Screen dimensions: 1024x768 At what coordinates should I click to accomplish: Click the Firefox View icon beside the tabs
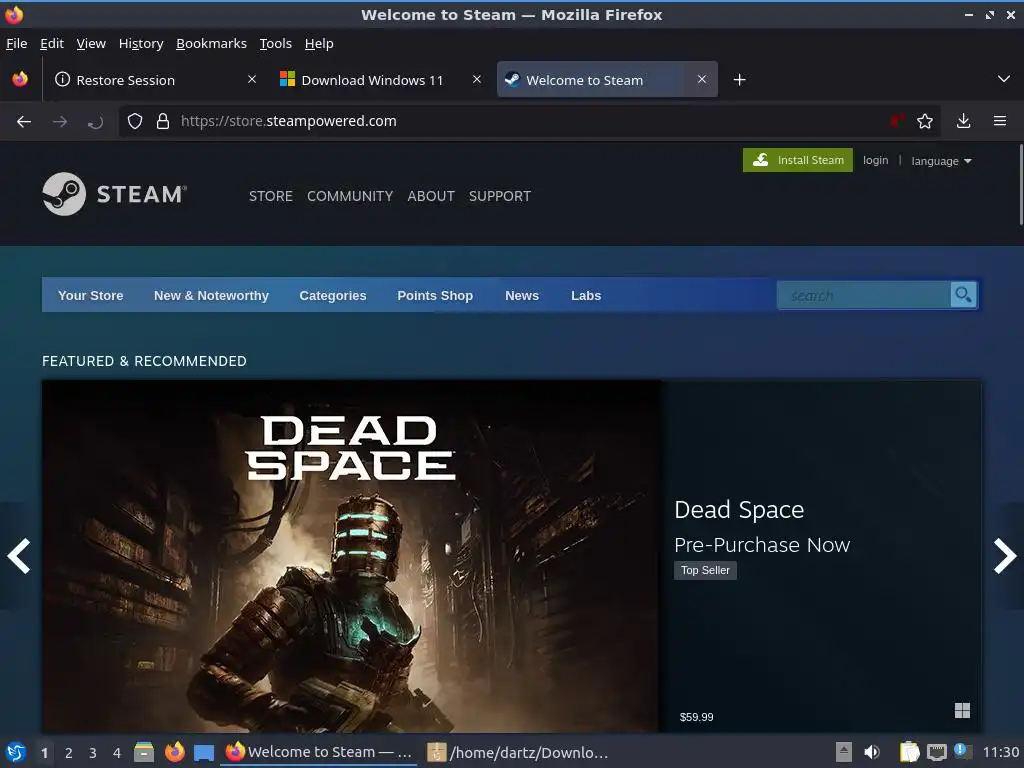tap(20, 79)
